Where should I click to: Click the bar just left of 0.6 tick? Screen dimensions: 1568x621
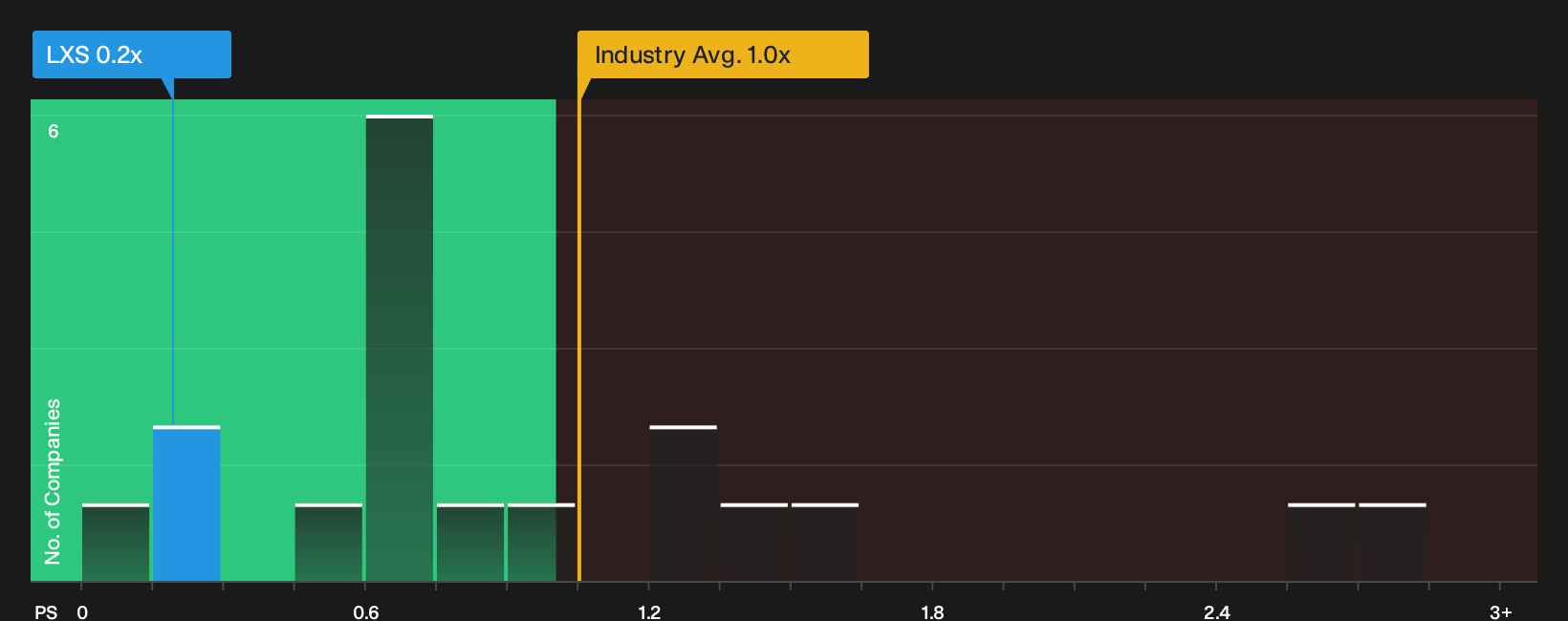(x=329, y=543)
